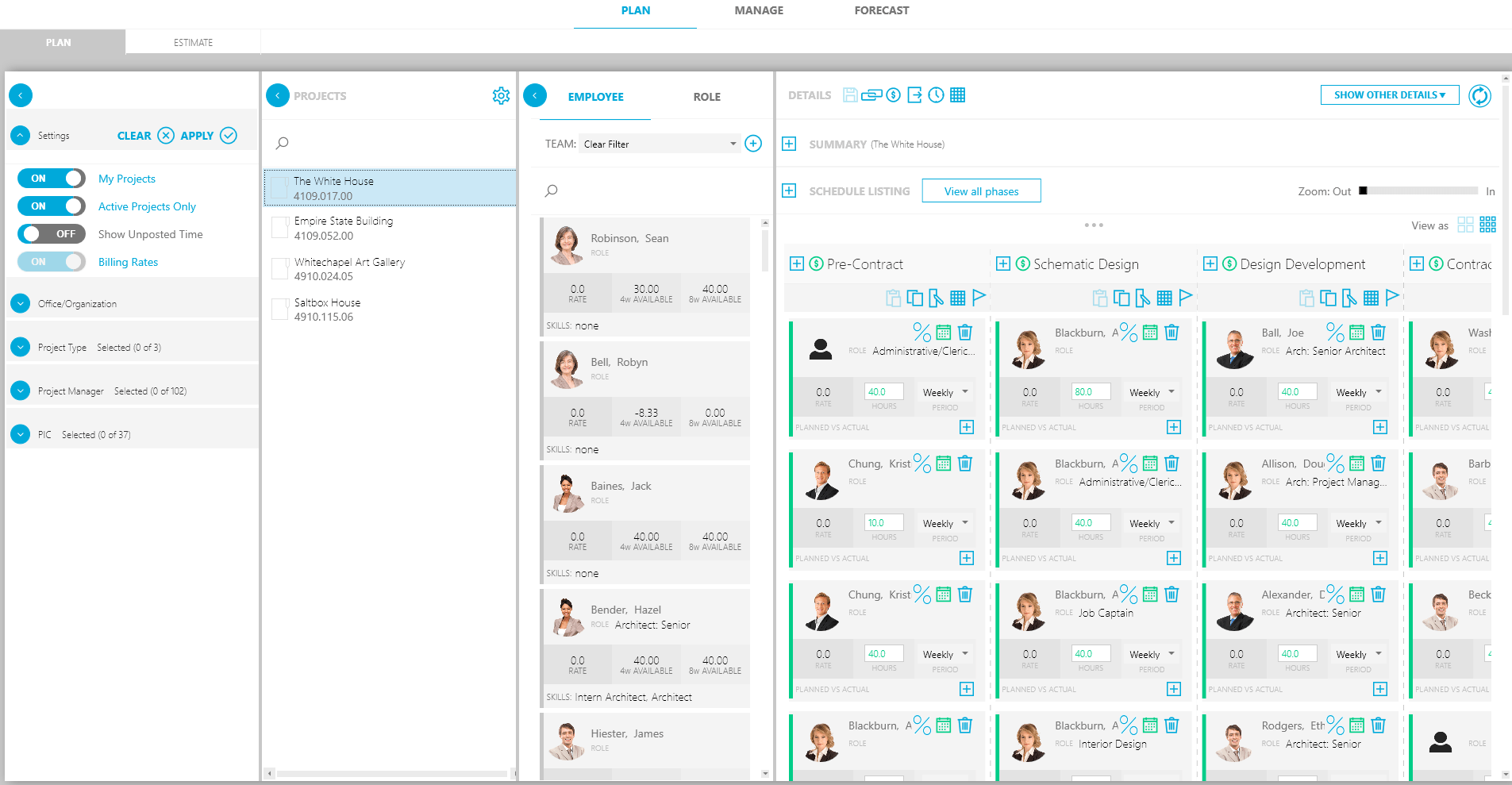Expand the Project Type filter

coord(21,347)
